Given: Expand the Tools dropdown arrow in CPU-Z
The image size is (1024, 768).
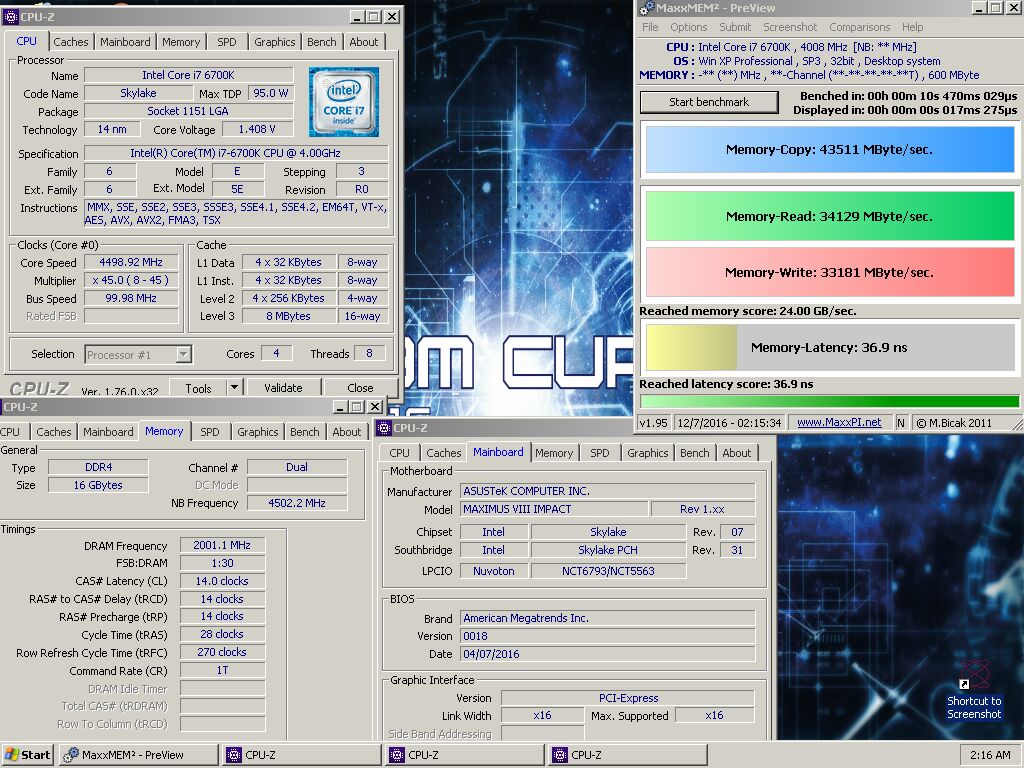Looking at the screenshot, I should tap(234, 387).
